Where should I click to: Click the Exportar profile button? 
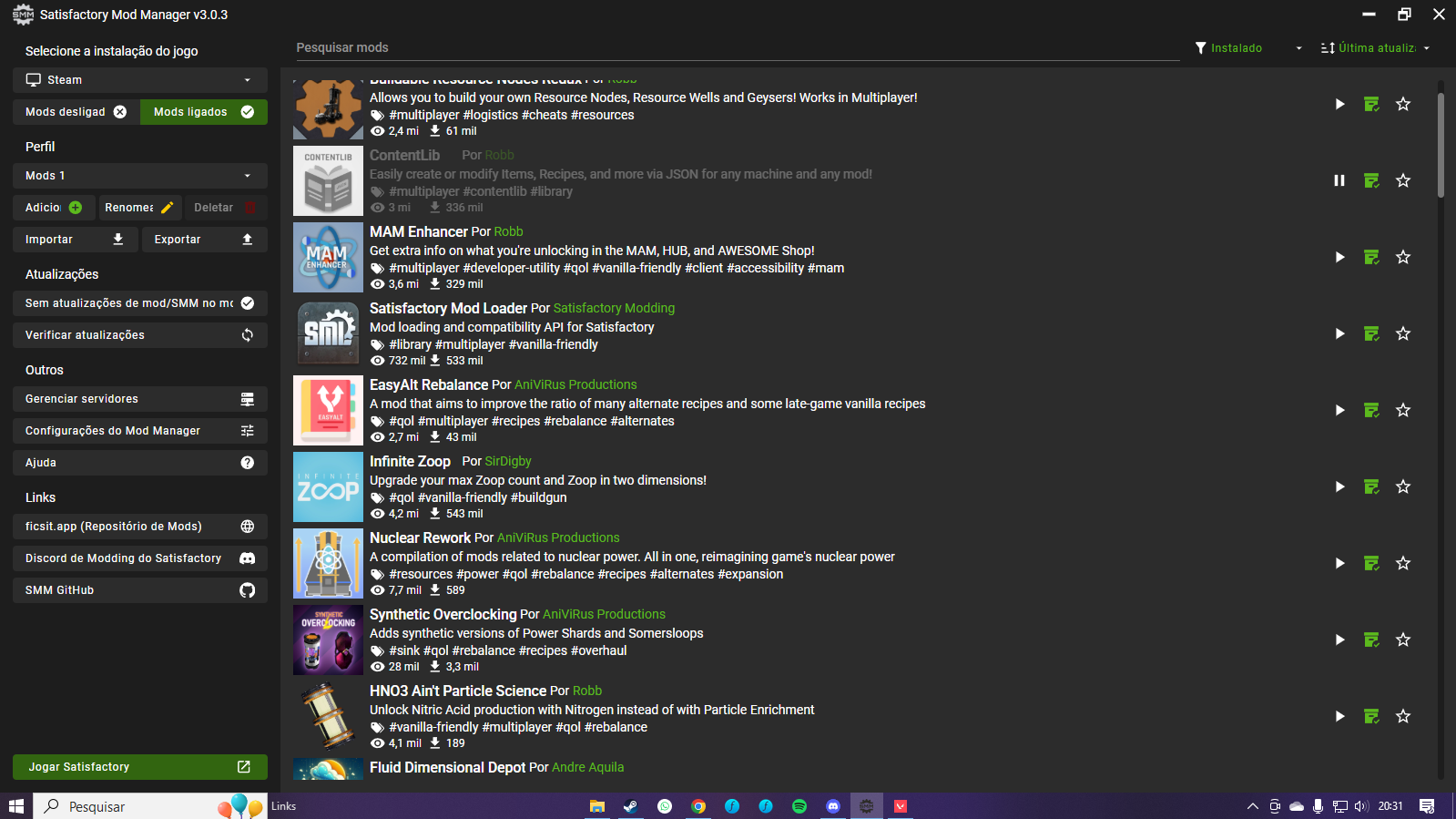tap(205, 240)
